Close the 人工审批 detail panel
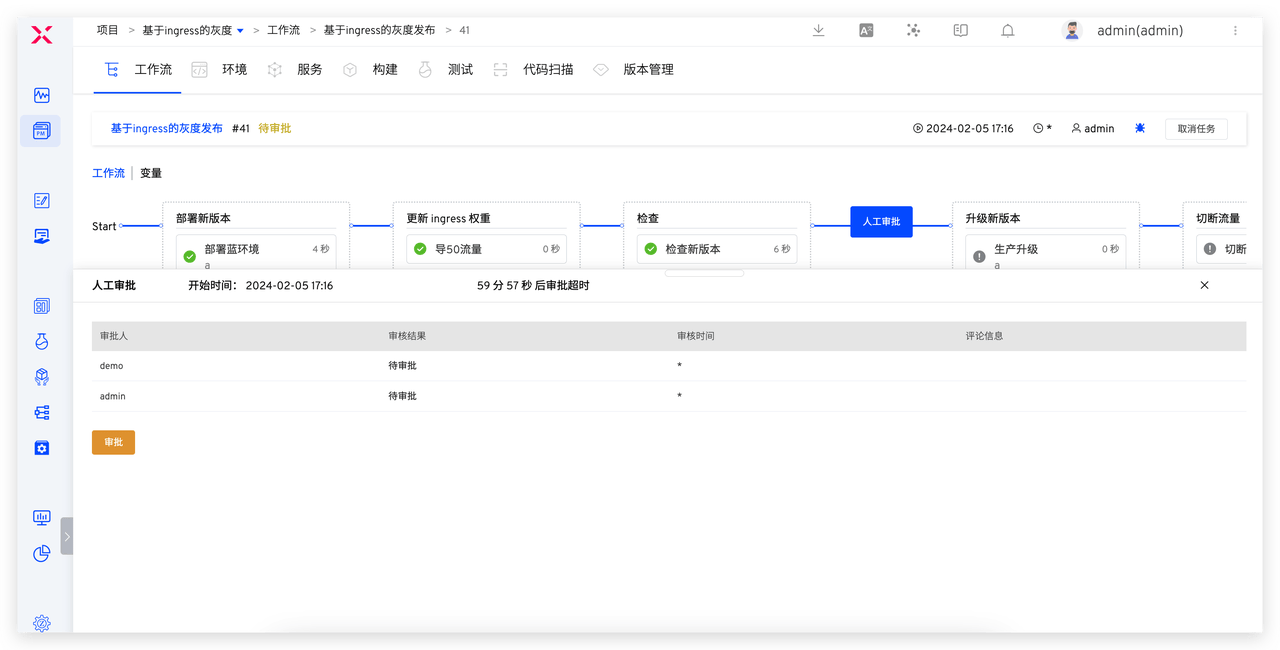The width and height of the screenshot is (1280, 650). point(1204,285)
